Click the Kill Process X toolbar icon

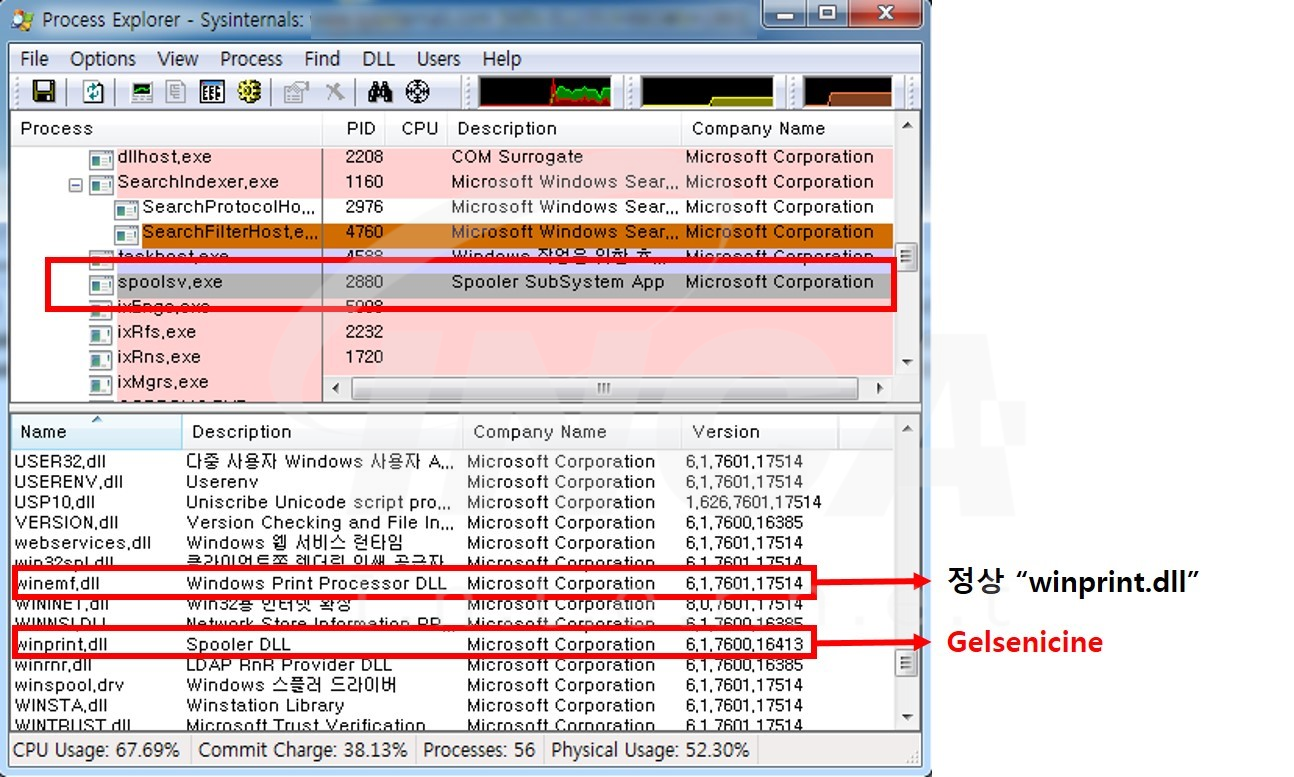334,93
